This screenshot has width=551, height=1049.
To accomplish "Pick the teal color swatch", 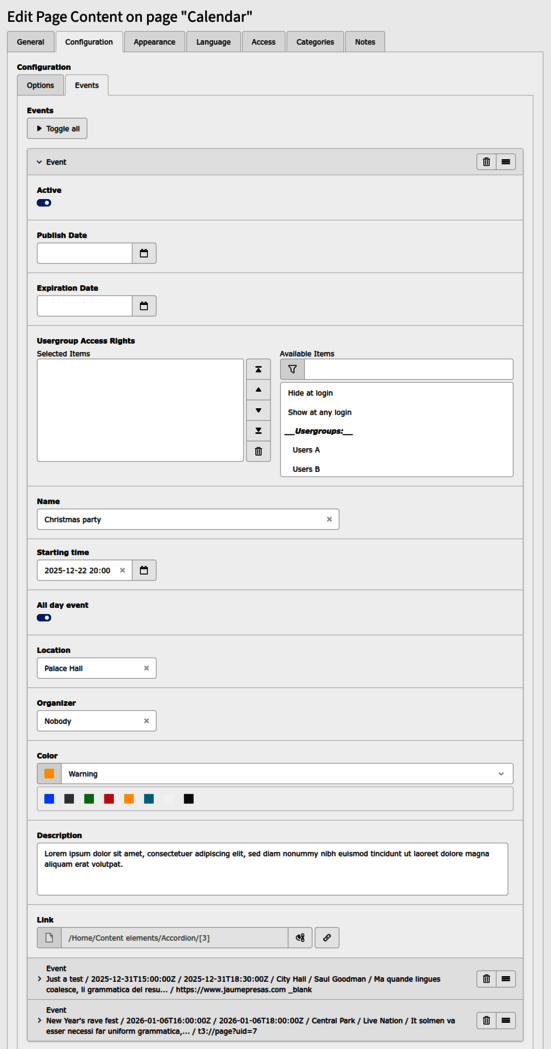I will pyautogui.click(x=148, y=799).
